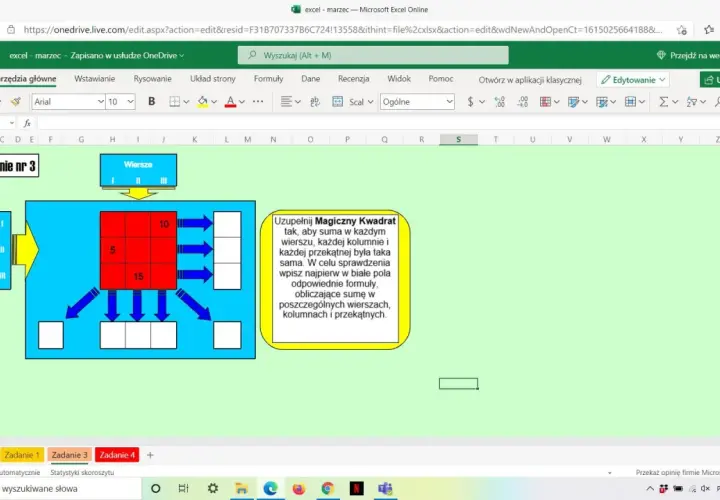Open the Dane ribbon tab
Image resolution: width=720 pixels, height=500 pixels.
click(310, 79)
